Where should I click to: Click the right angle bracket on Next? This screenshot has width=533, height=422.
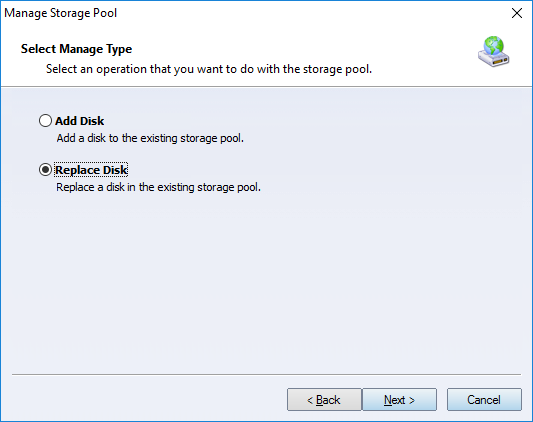point(412,400)
